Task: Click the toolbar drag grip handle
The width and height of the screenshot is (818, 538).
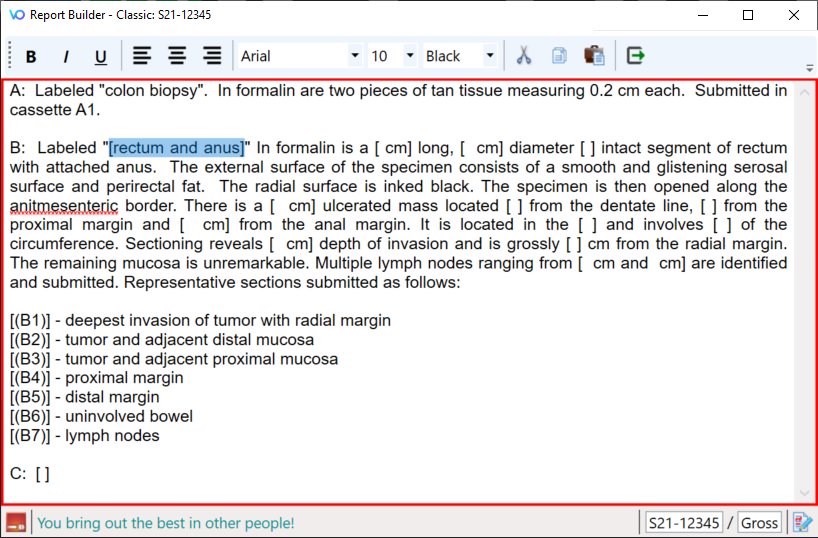Action: click(9, 55)
